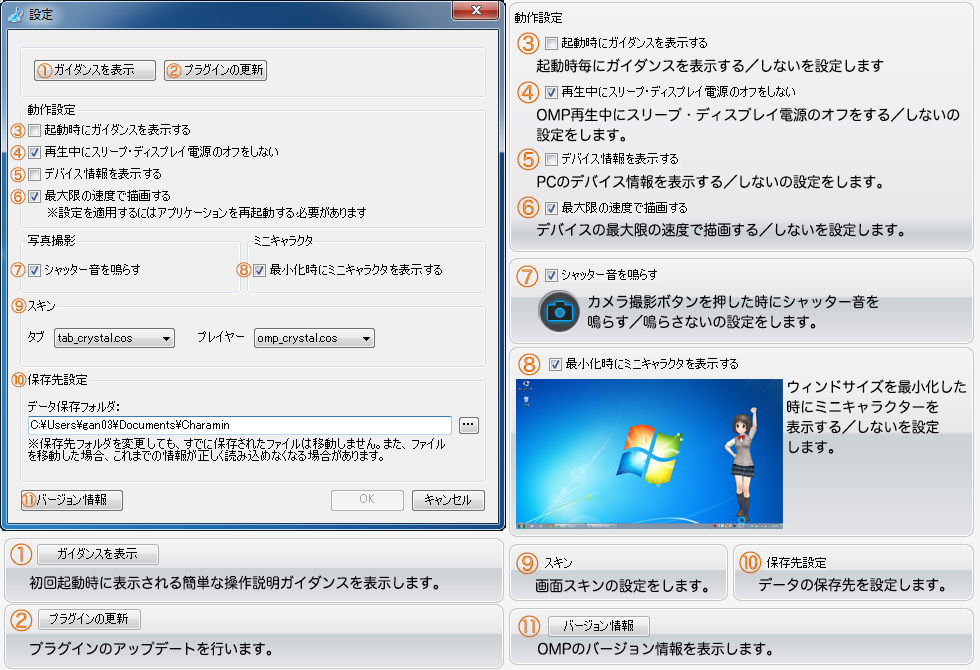
Task: Click text データの保存先を設定します。
Action: click(x=853, y=585)
